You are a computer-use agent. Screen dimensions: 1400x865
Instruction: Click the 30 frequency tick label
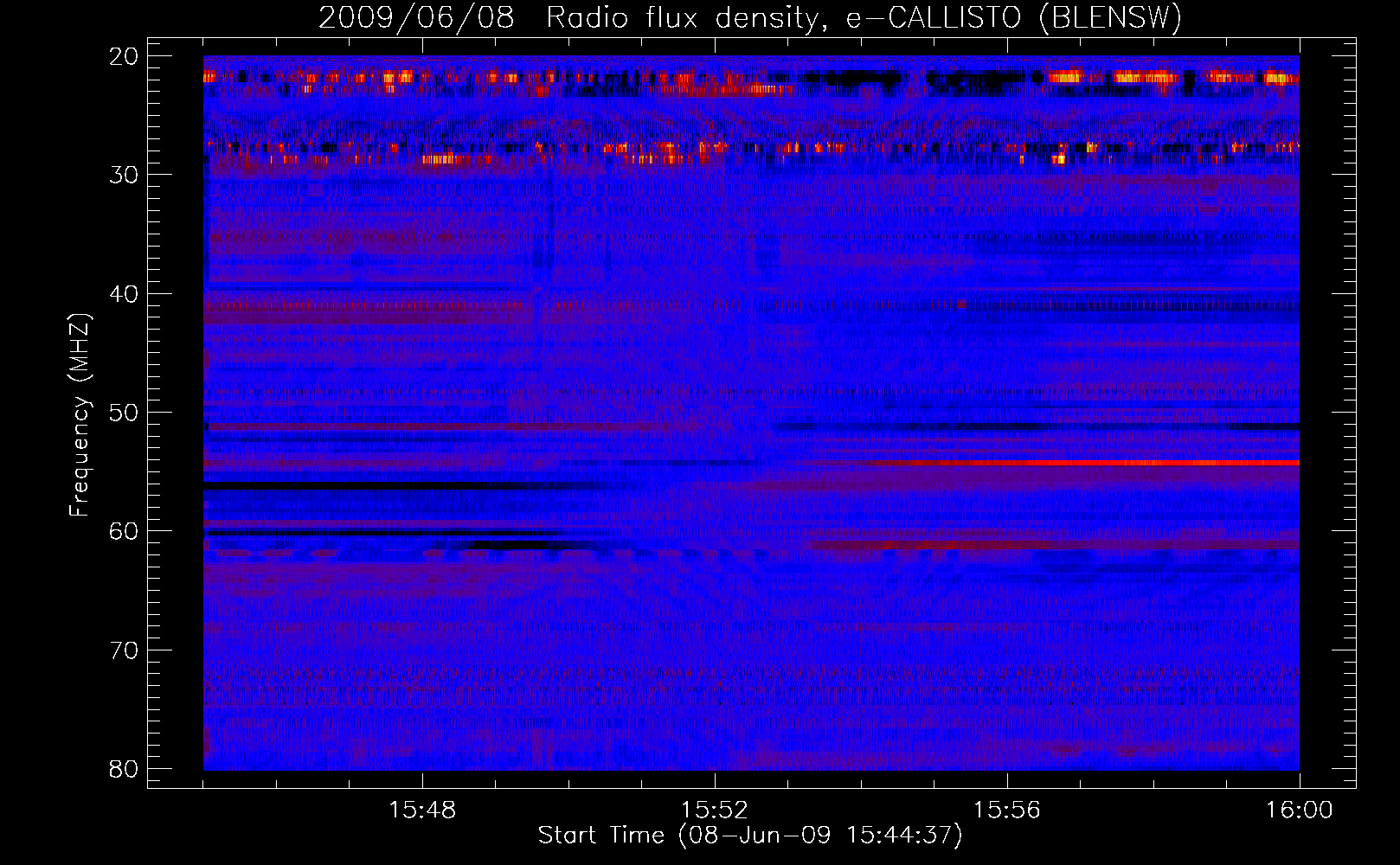(125, 175)
